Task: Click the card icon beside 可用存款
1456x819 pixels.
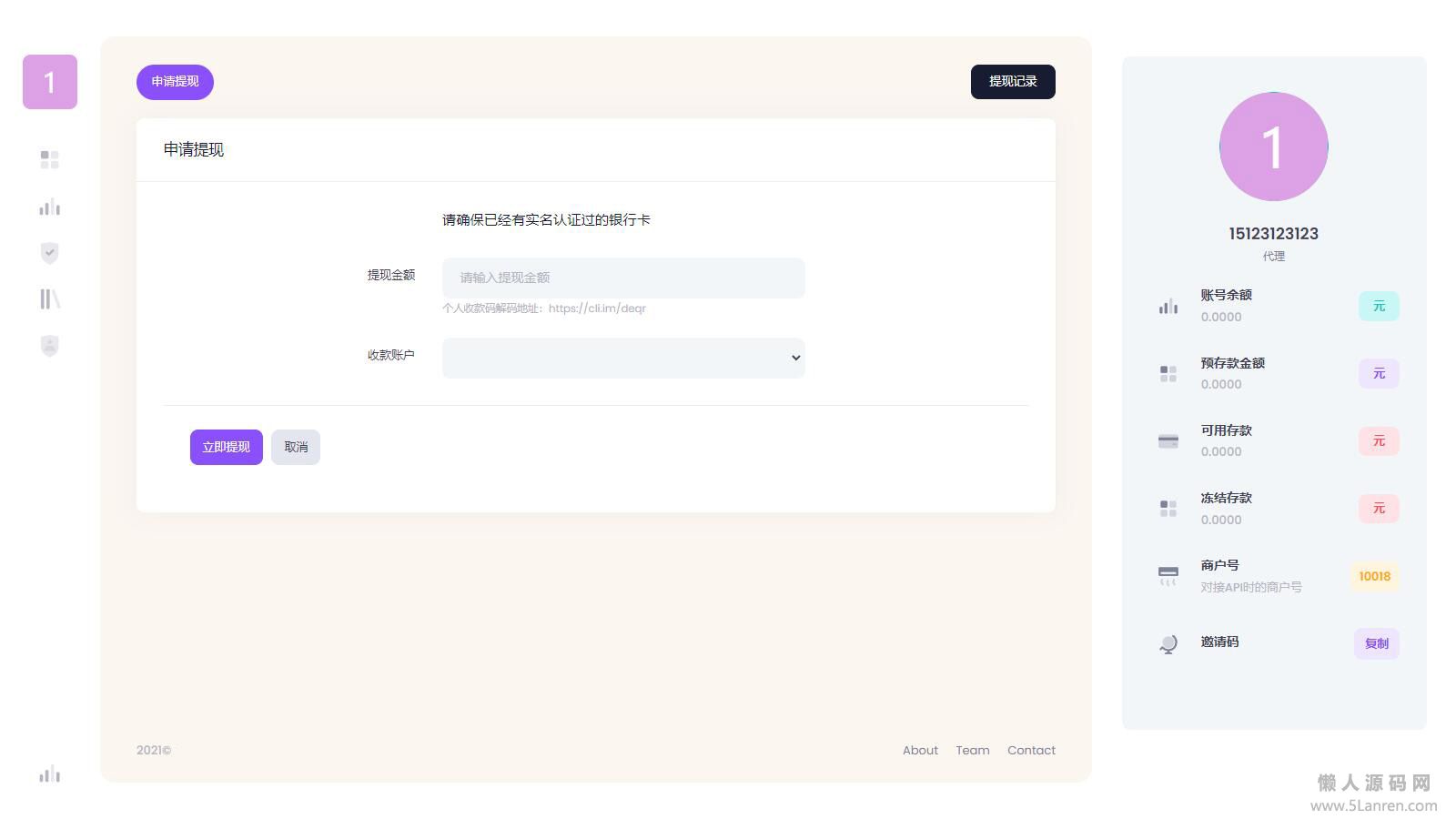Action: [x=1168, y=441]
